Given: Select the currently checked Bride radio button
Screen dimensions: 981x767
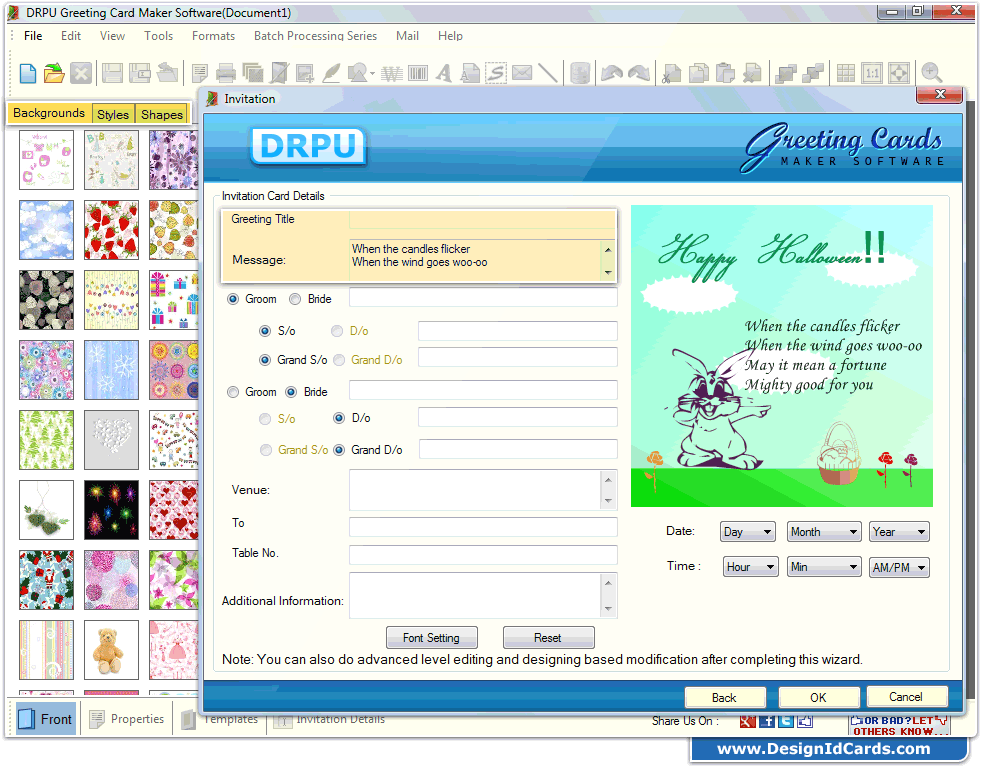Looking at the screenshot, I should pyautogui.click(x=291, y=392).
